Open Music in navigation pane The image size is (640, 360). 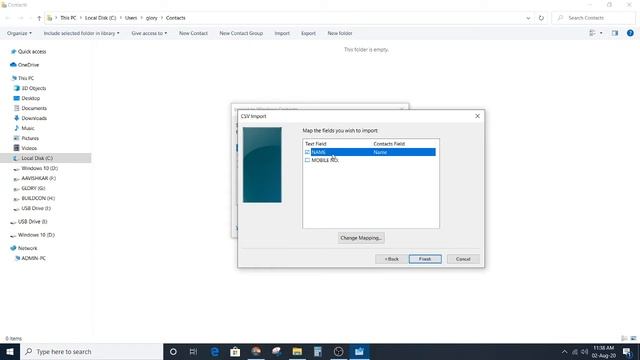coord(28,128)
